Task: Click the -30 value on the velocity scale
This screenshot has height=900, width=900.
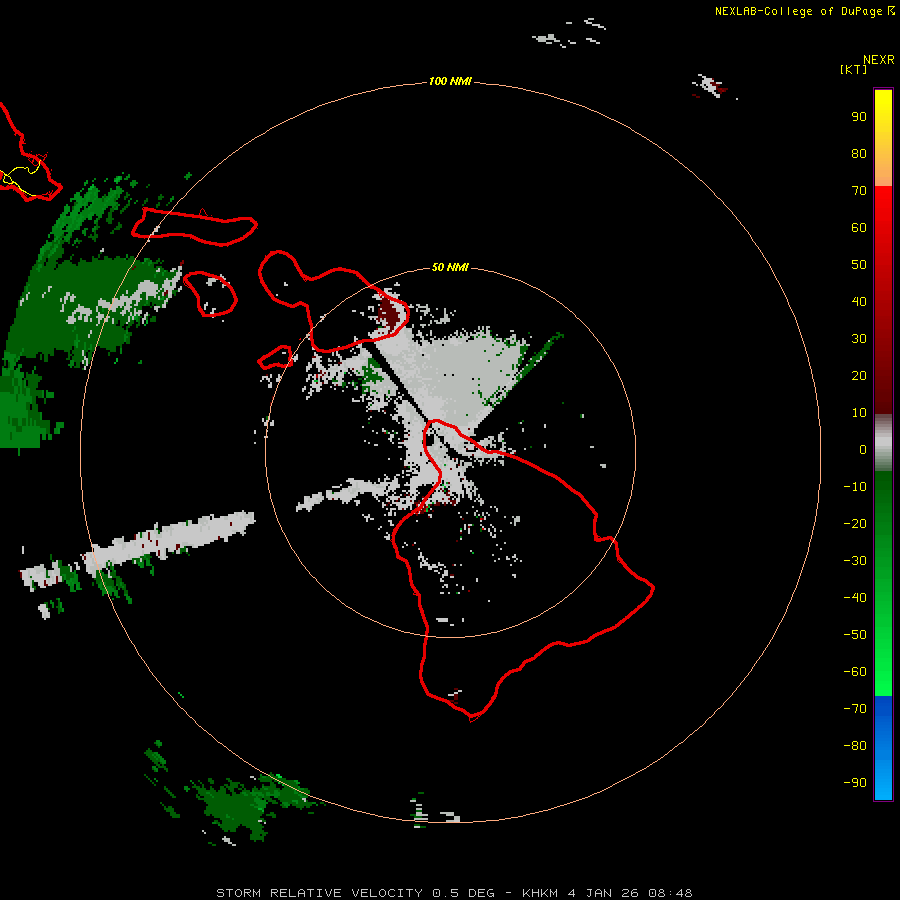Action: point(855,561)
